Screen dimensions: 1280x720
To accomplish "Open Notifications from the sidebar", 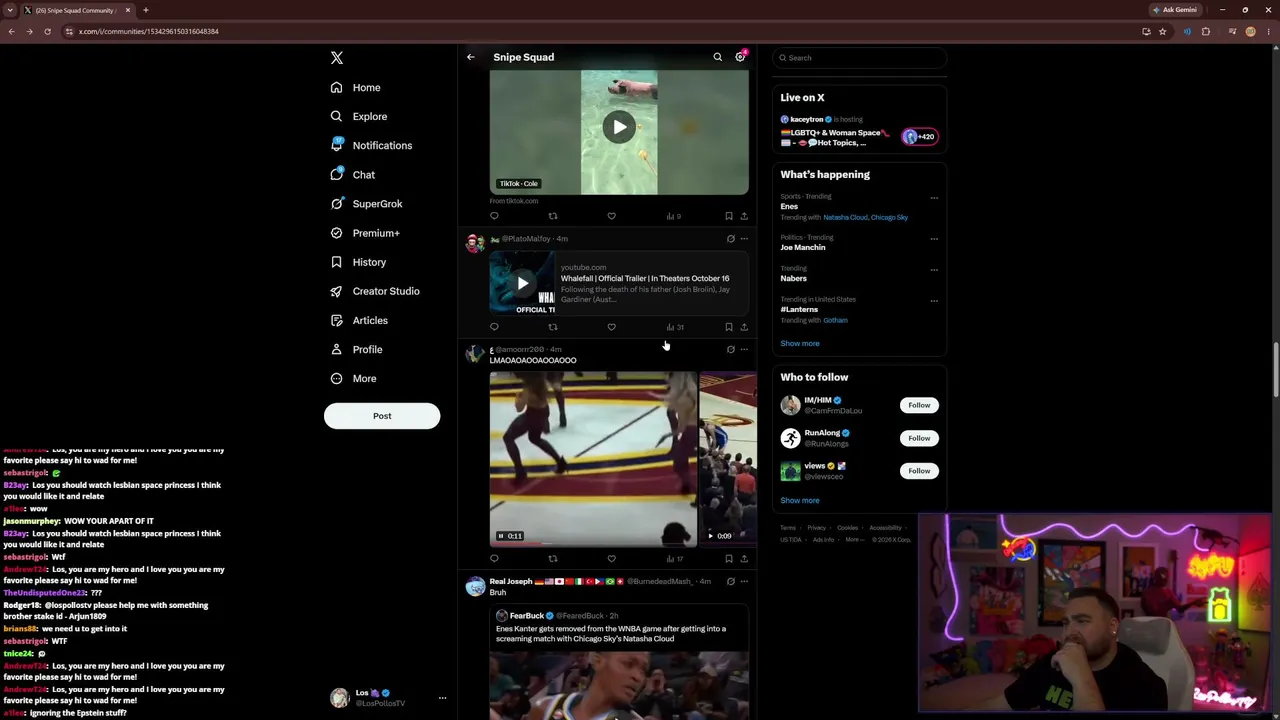I will pyautogui.click(x=371, y=146).
